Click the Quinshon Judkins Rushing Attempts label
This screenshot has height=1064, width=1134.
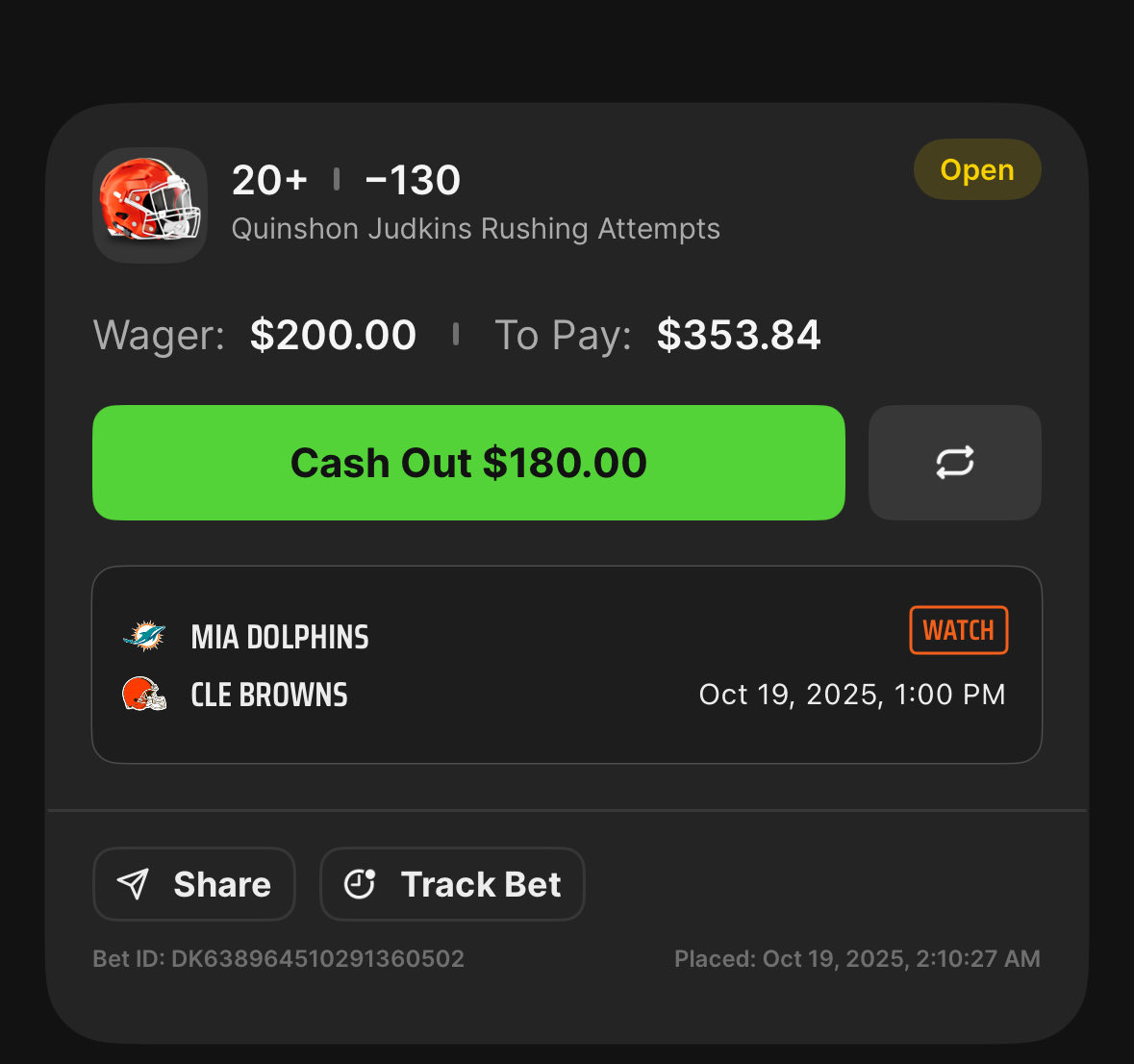click(x=476, y=229)
